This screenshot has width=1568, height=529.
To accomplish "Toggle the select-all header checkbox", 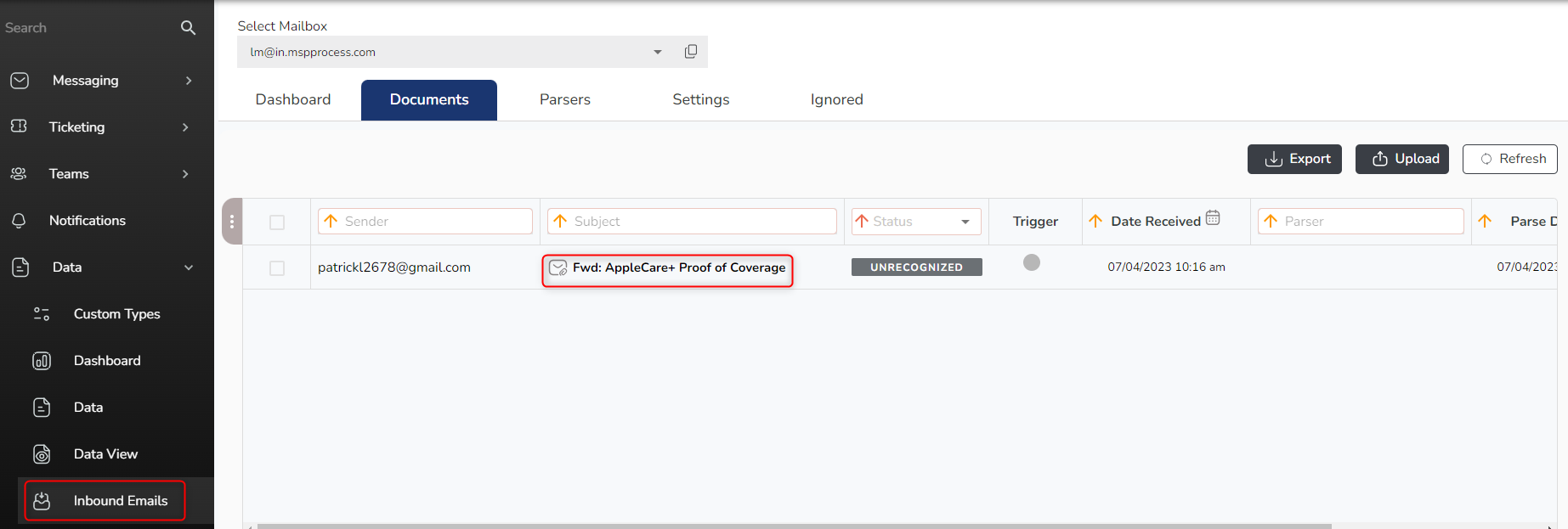I will click(x=277, y=222).
